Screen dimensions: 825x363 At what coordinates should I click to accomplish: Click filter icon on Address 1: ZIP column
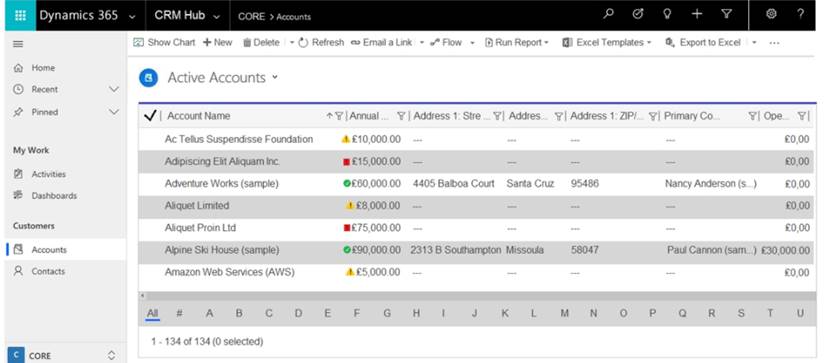click(653, 116)
